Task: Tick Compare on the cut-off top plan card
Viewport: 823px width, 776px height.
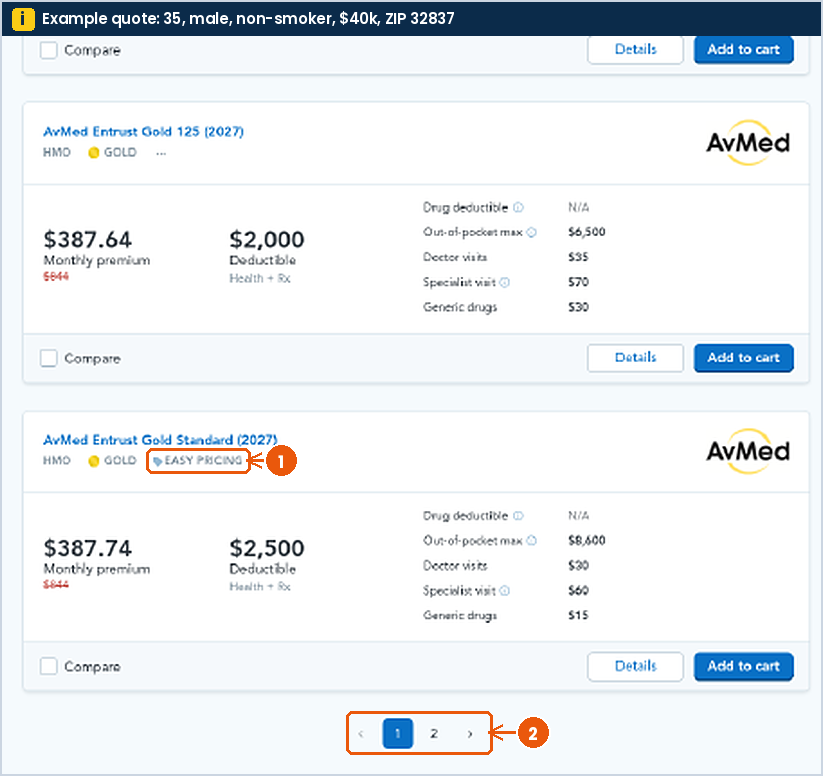Action: coord(49,50)
